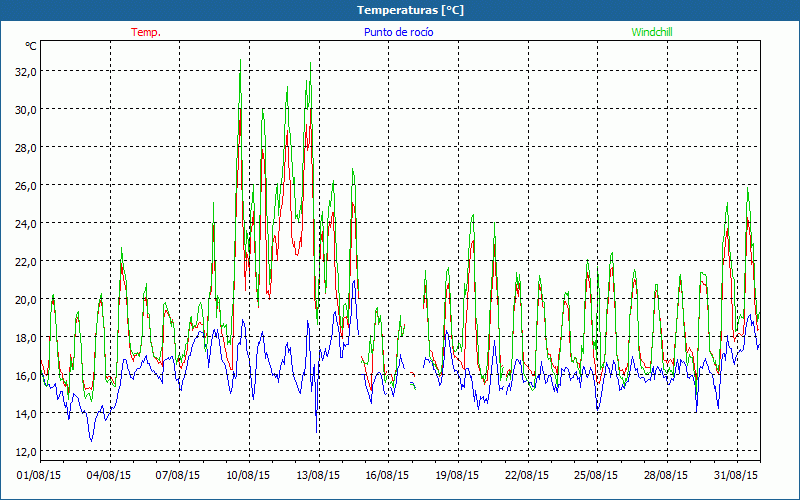The width and height of the screenshot is (800, 500).
Task: Click the °C axis unit label
Action: point(31,46)
